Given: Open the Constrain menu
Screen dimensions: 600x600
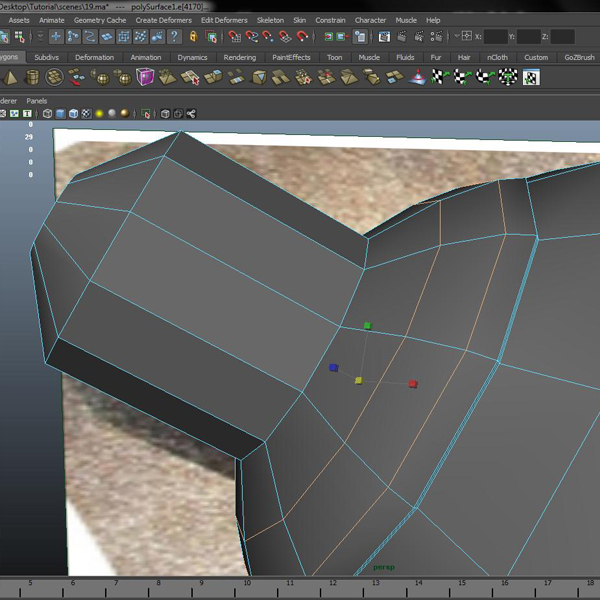Looking at the screenshot, I should 330,20.
